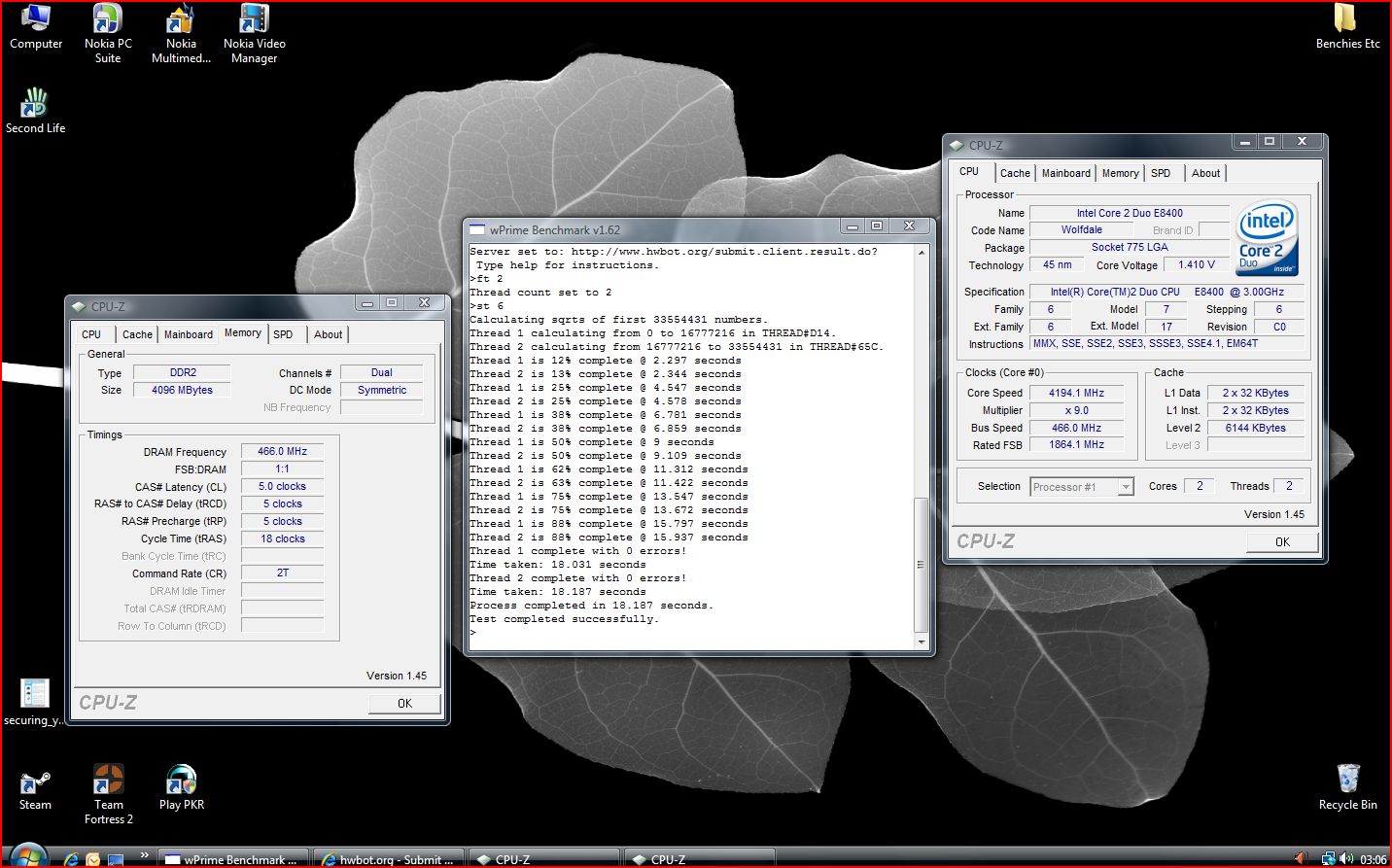Open Memory tab in right CPU-Z window
The height and width of the screenshot is (868, 1392).
click(x=1120, y=173)
